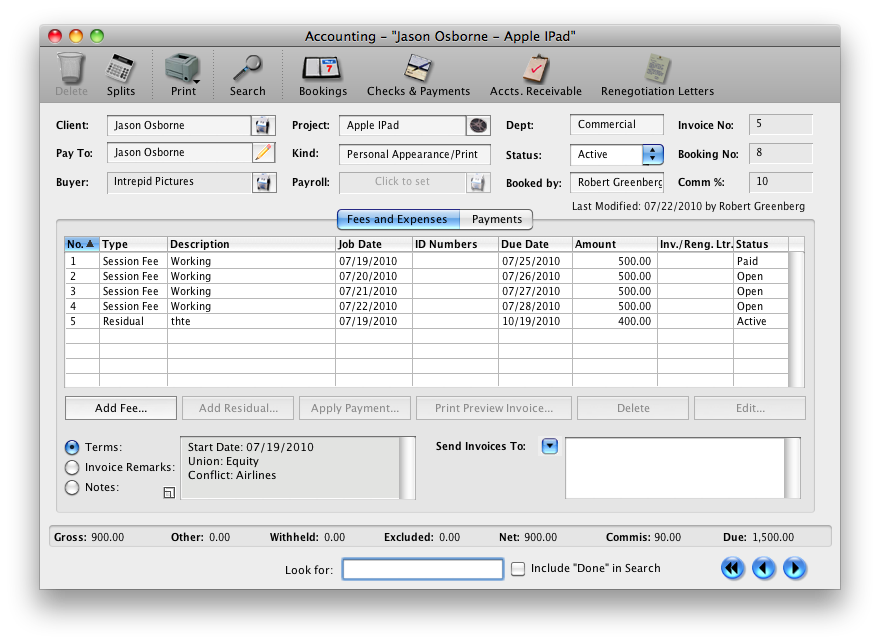Image resolution: width=880 pixels, height=644 pixels.
Task: Open the Bookings calendar icon
Action: pos(322,68)
